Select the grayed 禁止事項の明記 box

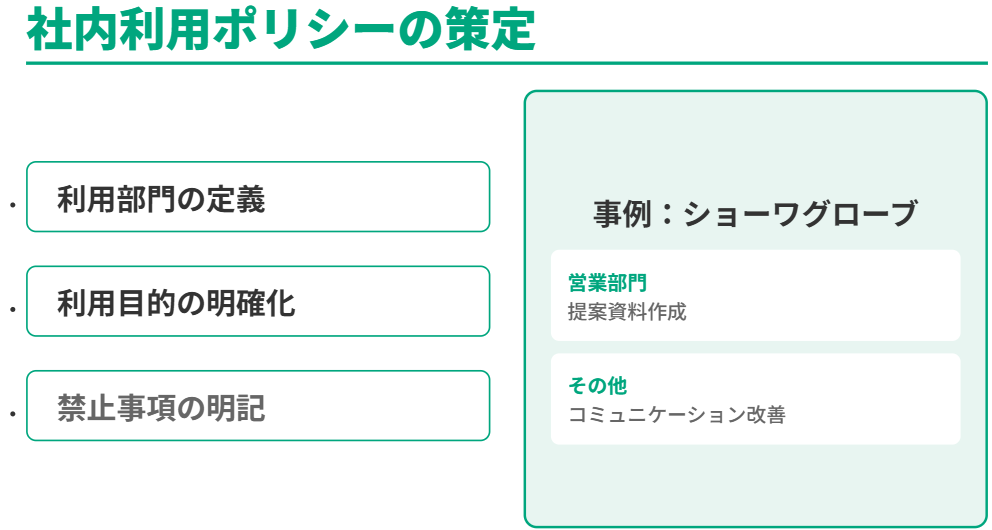point(258,406)
